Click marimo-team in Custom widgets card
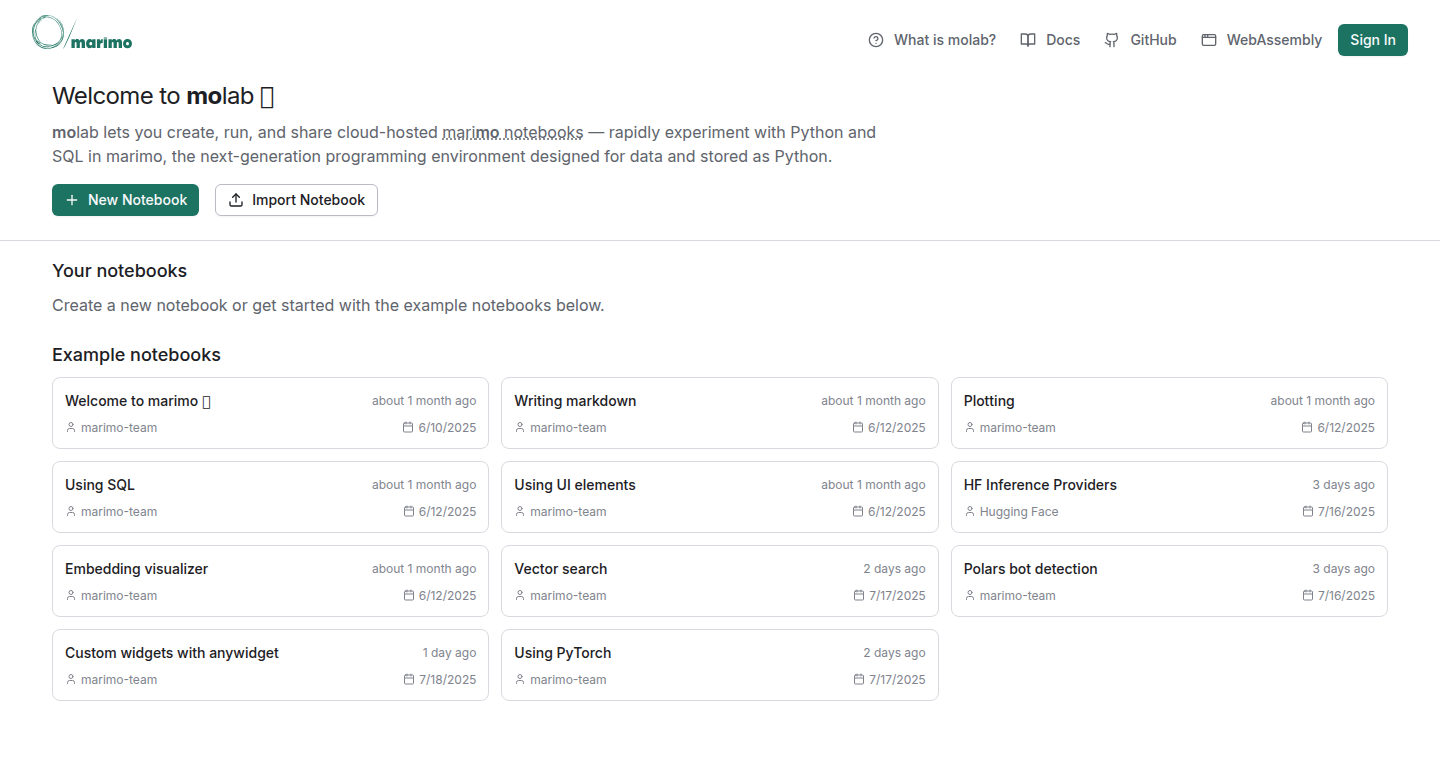The height and width of the screenshot is (761, 1440). 119,680
